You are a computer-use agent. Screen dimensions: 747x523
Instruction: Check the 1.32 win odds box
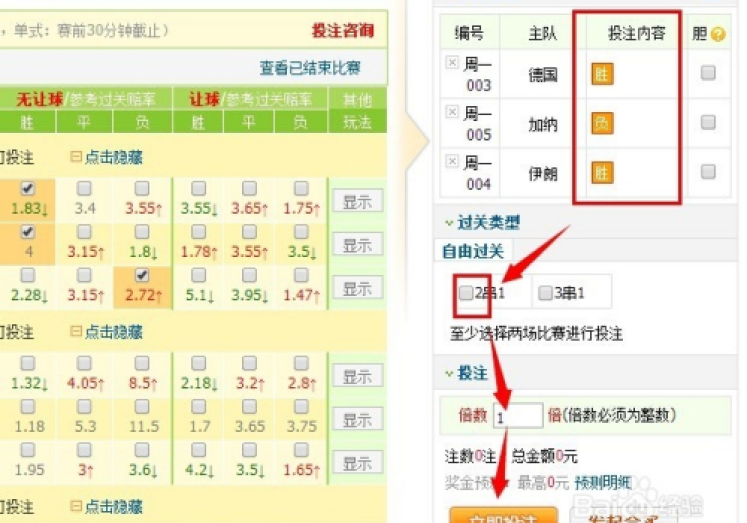coord(28,363)
